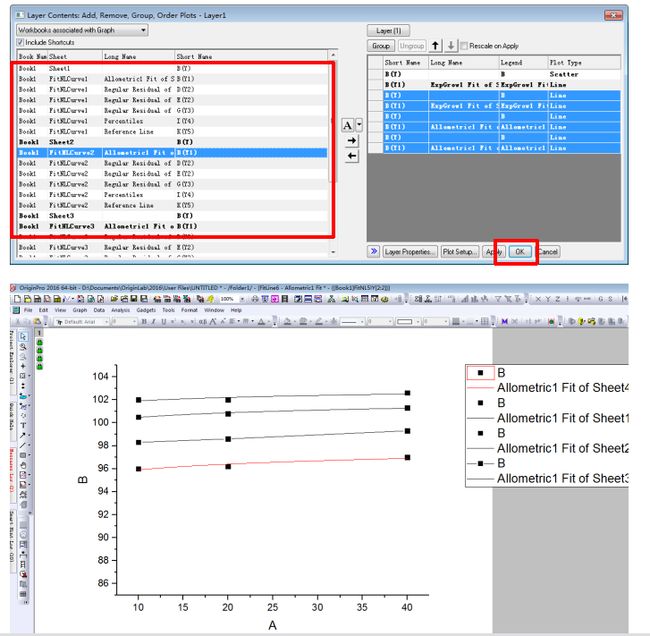Image resolution: width=650 pixels, height=636 pixels.
Task: Select the Screen Reader crosshair tool
Action: 23,366
